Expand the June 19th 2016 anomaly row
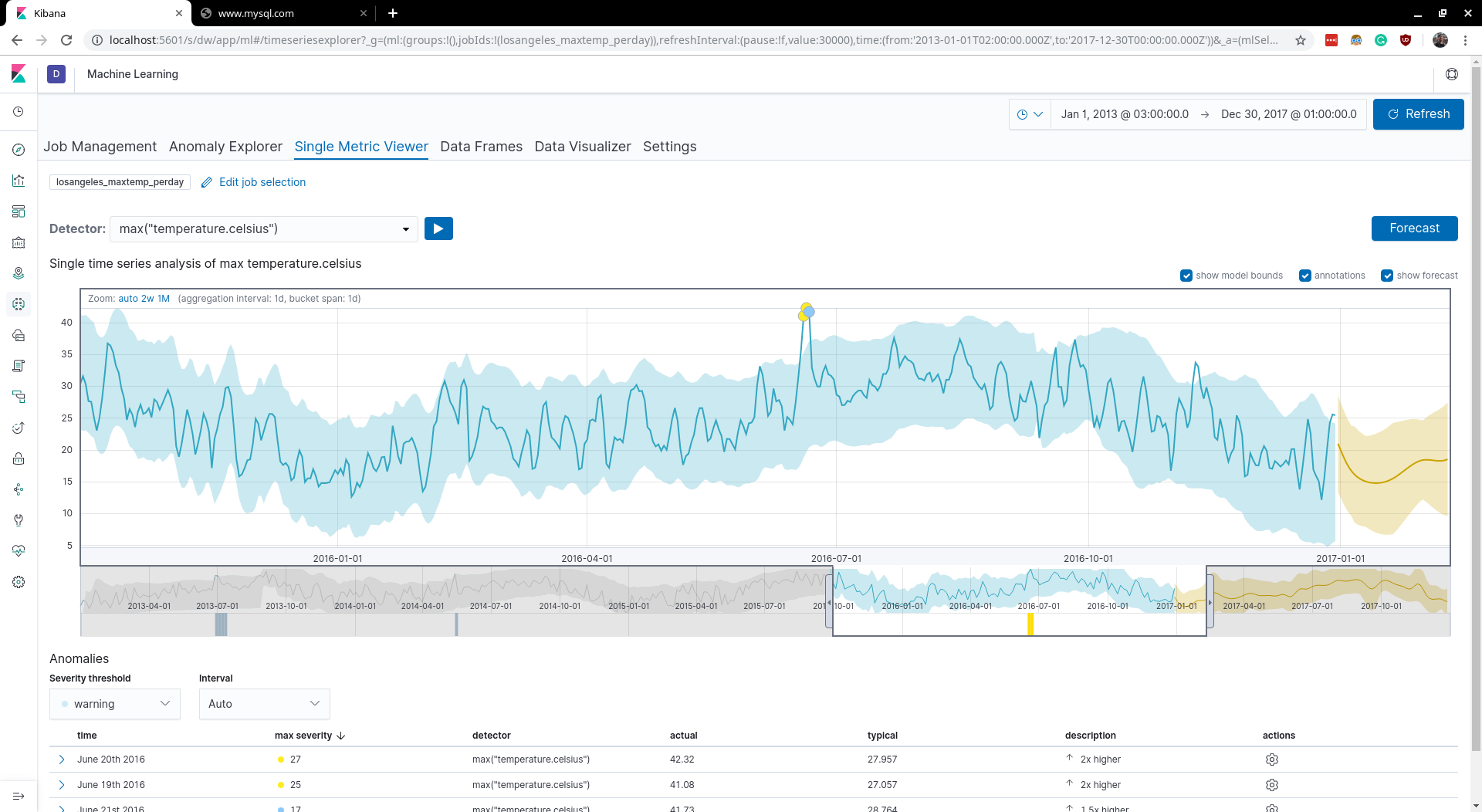1482x812 pixels. coord(62,785)
